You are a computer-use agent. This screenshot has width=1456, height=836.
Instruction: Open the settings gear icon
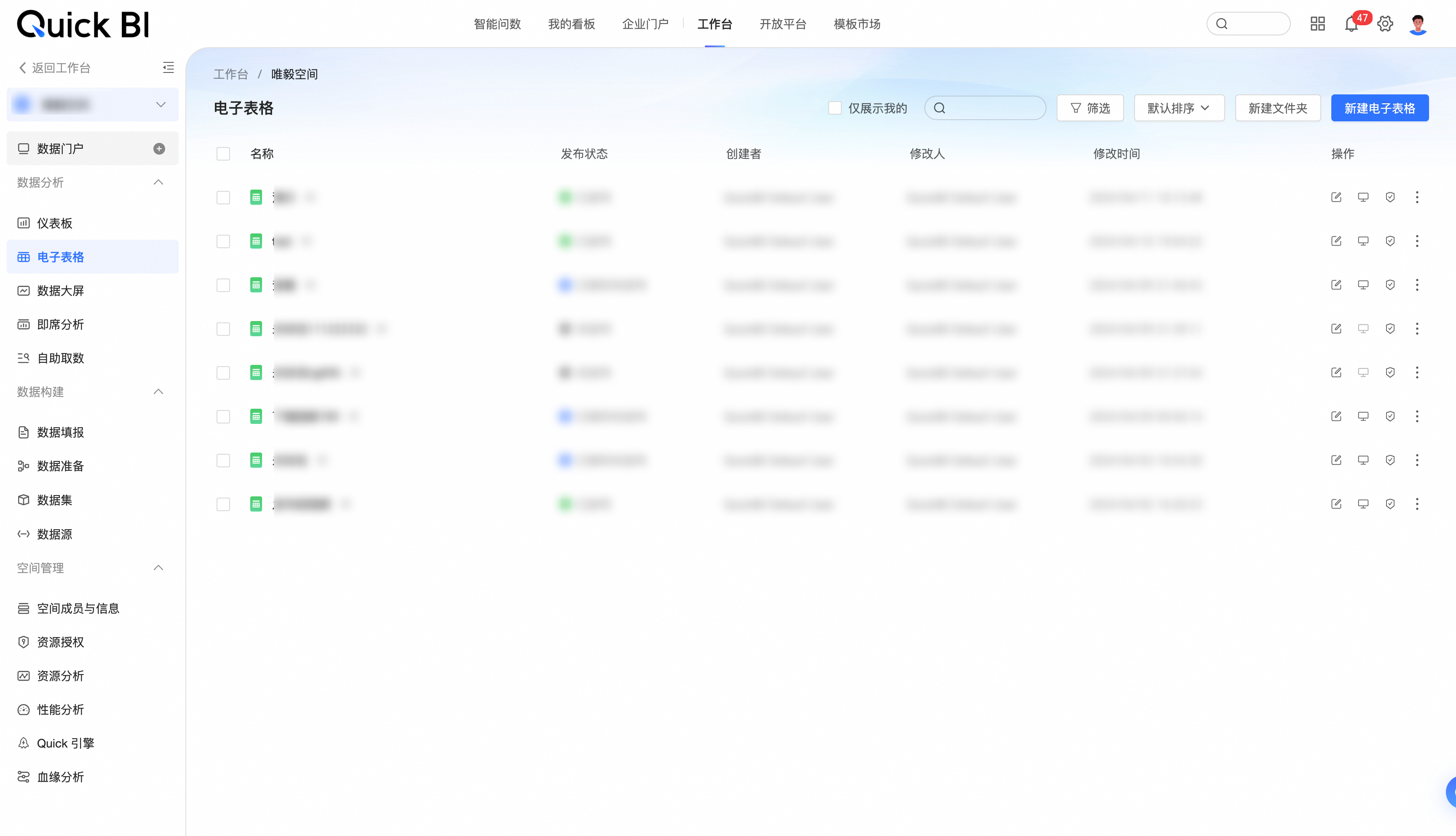click(1385, 24)
